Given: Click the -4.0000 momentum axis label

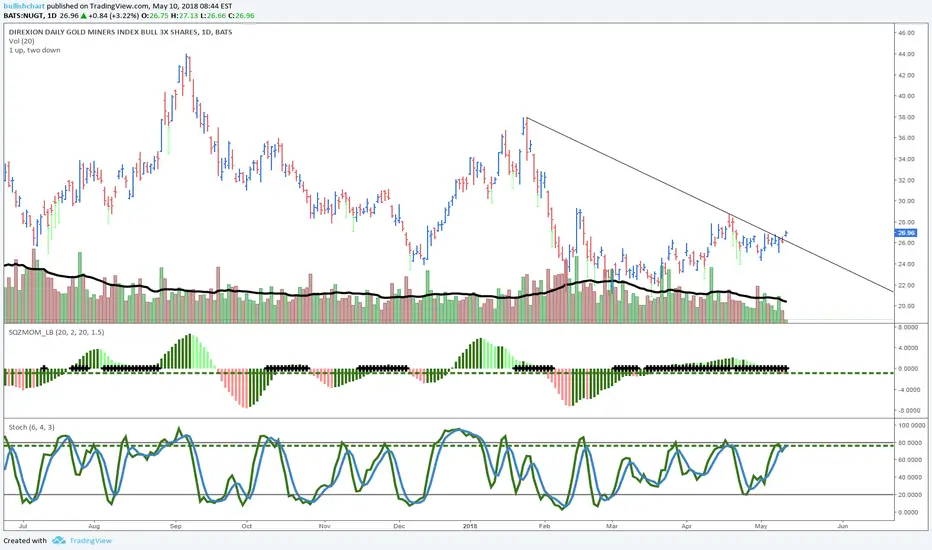Looking at the screenshot, I should click(908, 390).
